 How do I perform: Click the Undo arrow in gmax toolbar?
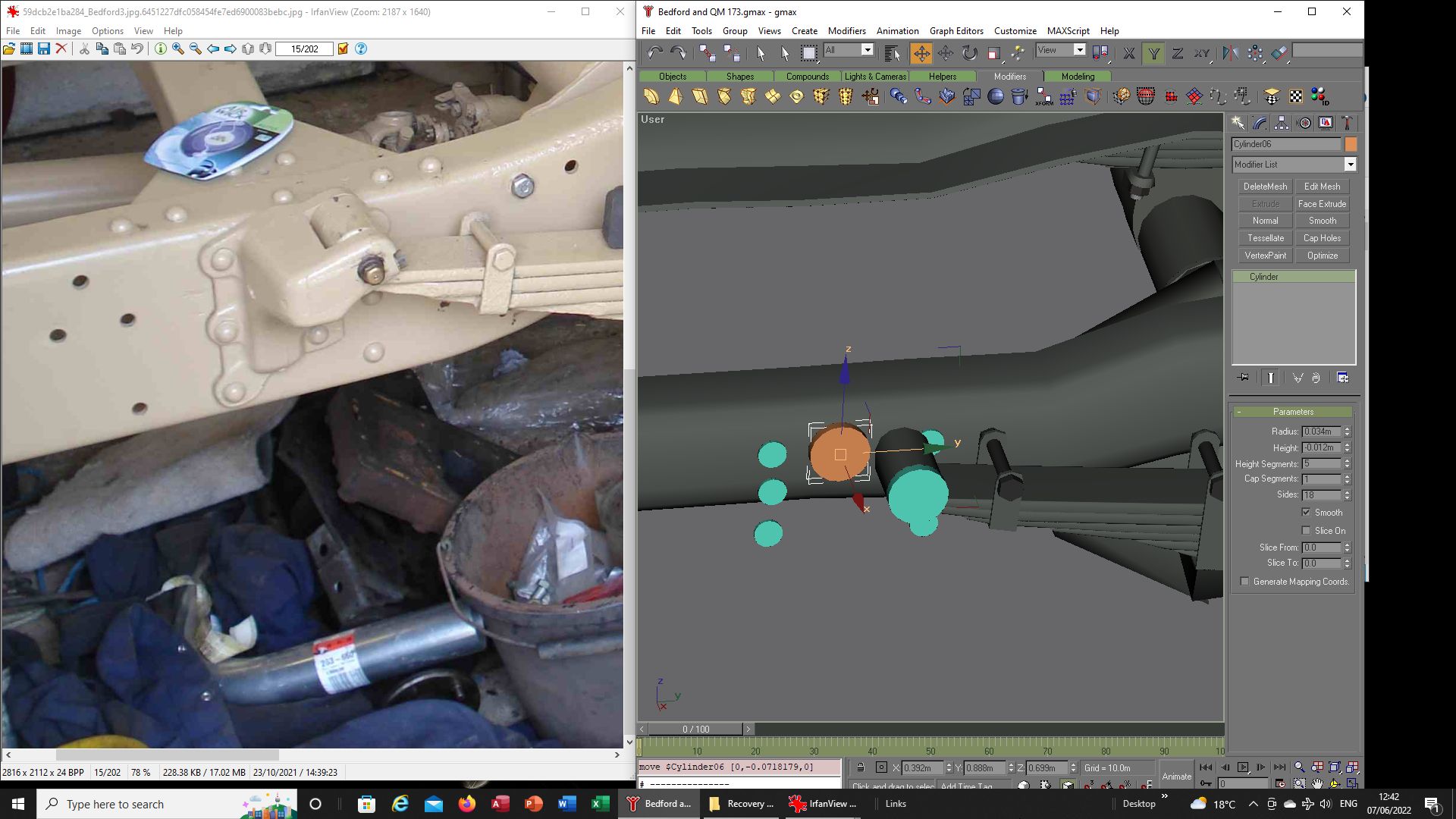[x=654, y=53]
